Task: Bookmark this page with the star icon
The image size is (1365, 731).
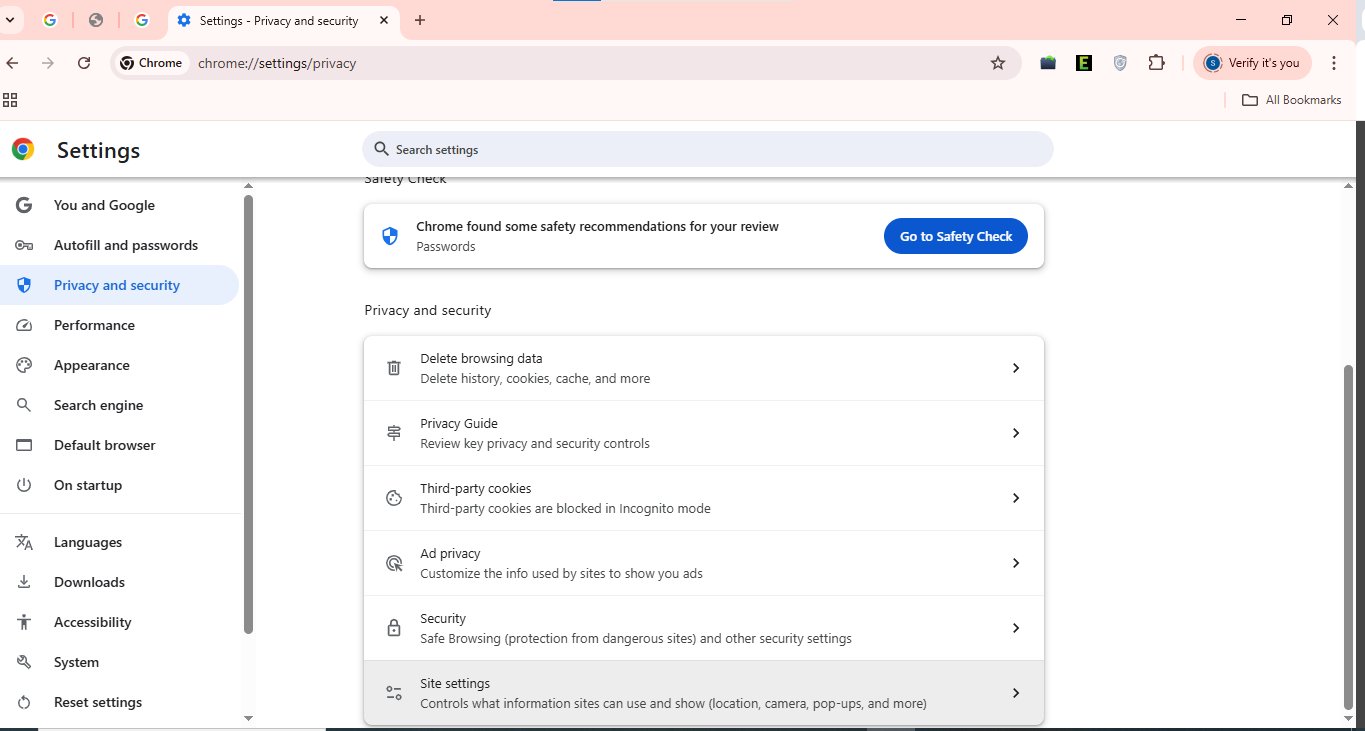Action: [997, 63]
